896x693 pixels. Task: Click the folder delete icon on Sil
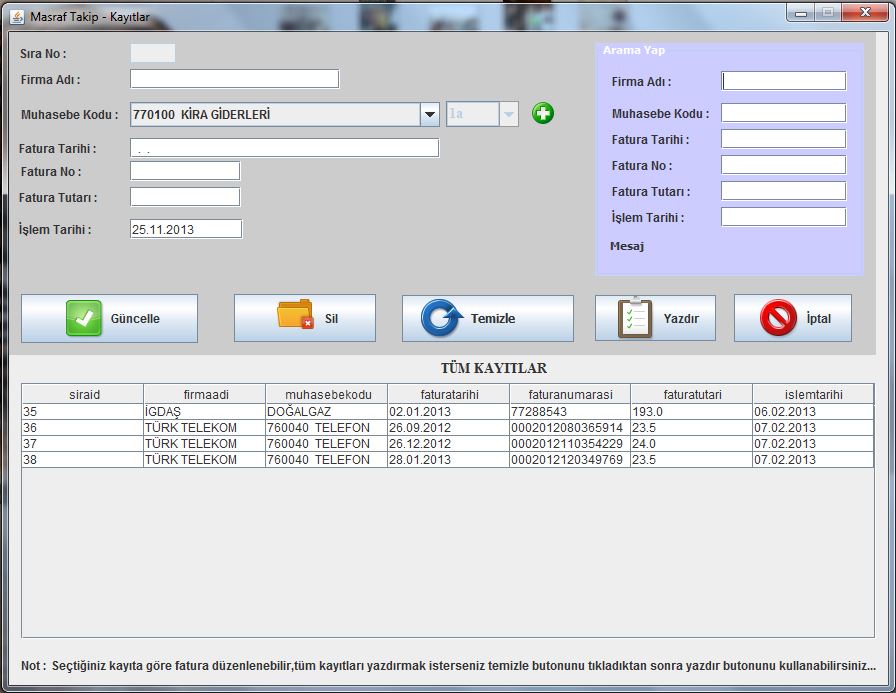tap(295, 314)
